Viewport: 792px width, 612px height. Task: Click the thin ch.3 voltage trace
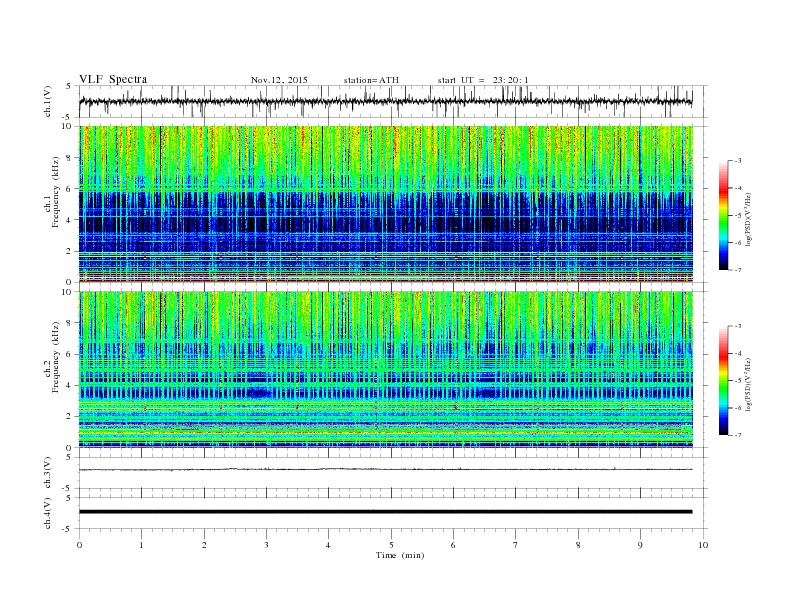385,470
